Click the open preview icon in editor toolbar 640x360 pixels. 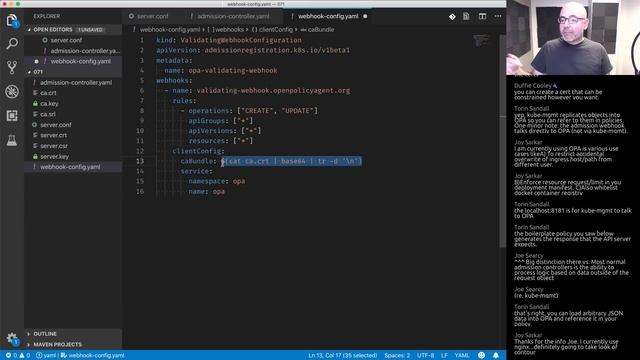[x=466, y=16]
